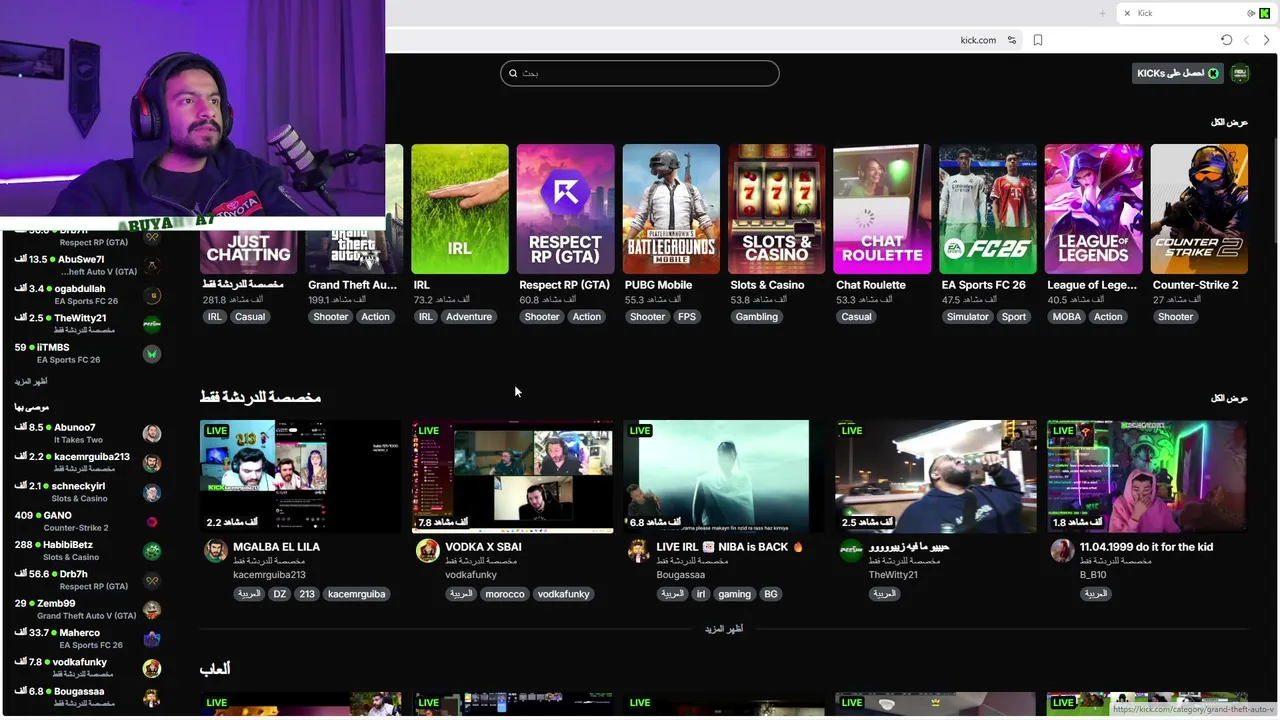This screenshot has width=1280, height=720.
Task: Click kacemrguiba213 avatar beside MGALBA EL LILA
Action: click(x=216, y=551)
